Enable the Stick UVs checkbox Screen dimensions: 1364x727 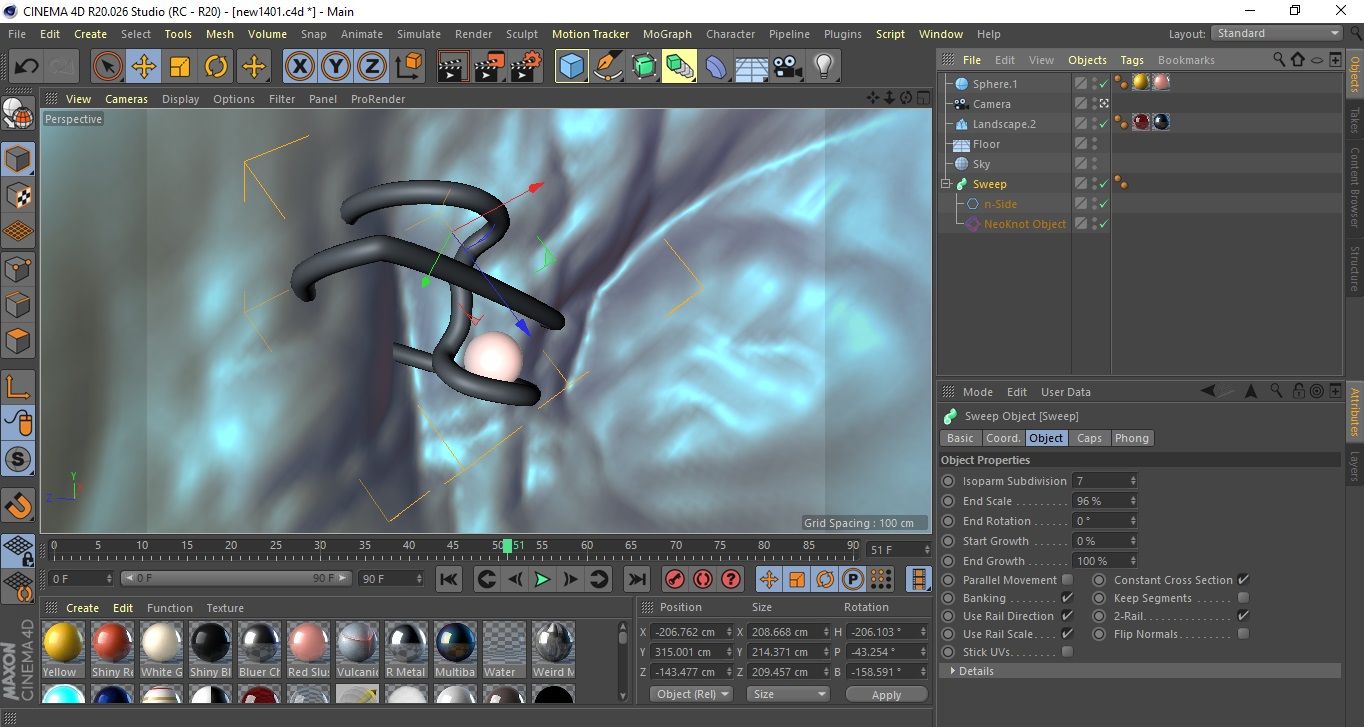click(x=1067, y=652)
